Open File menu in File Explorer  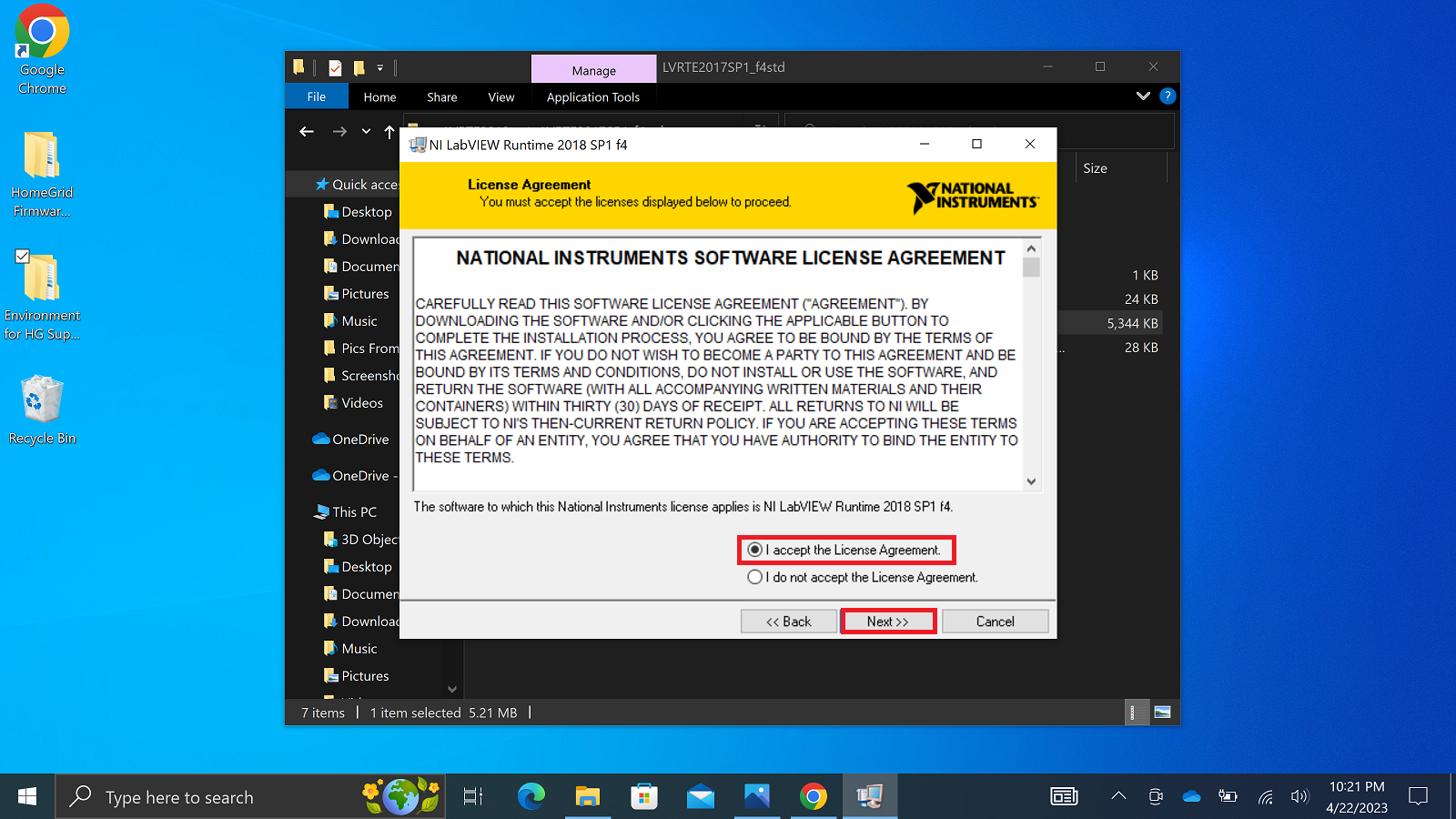[317, 96]
